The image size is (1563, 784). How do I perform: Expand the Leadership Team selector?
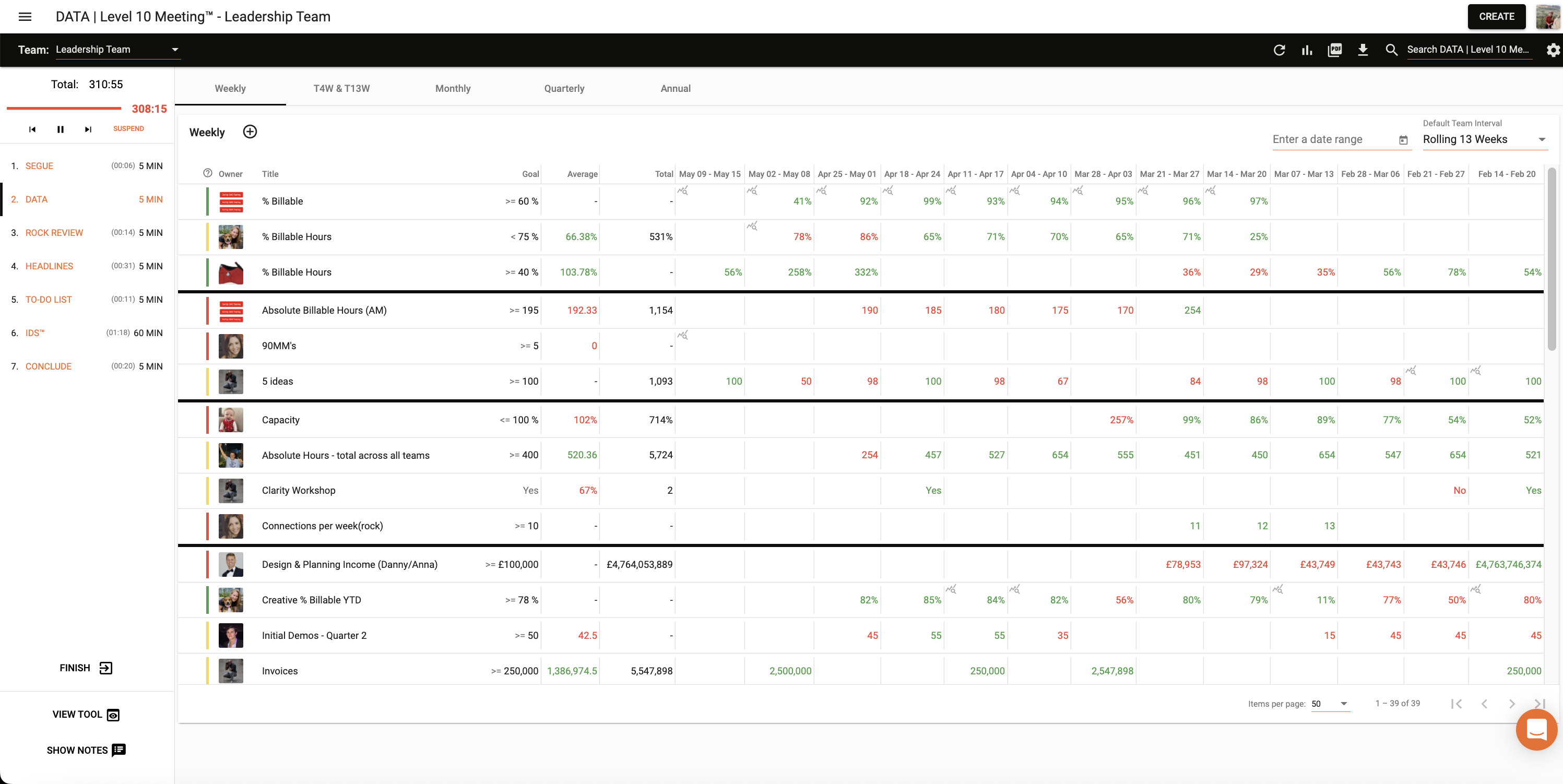coord(175,48)
